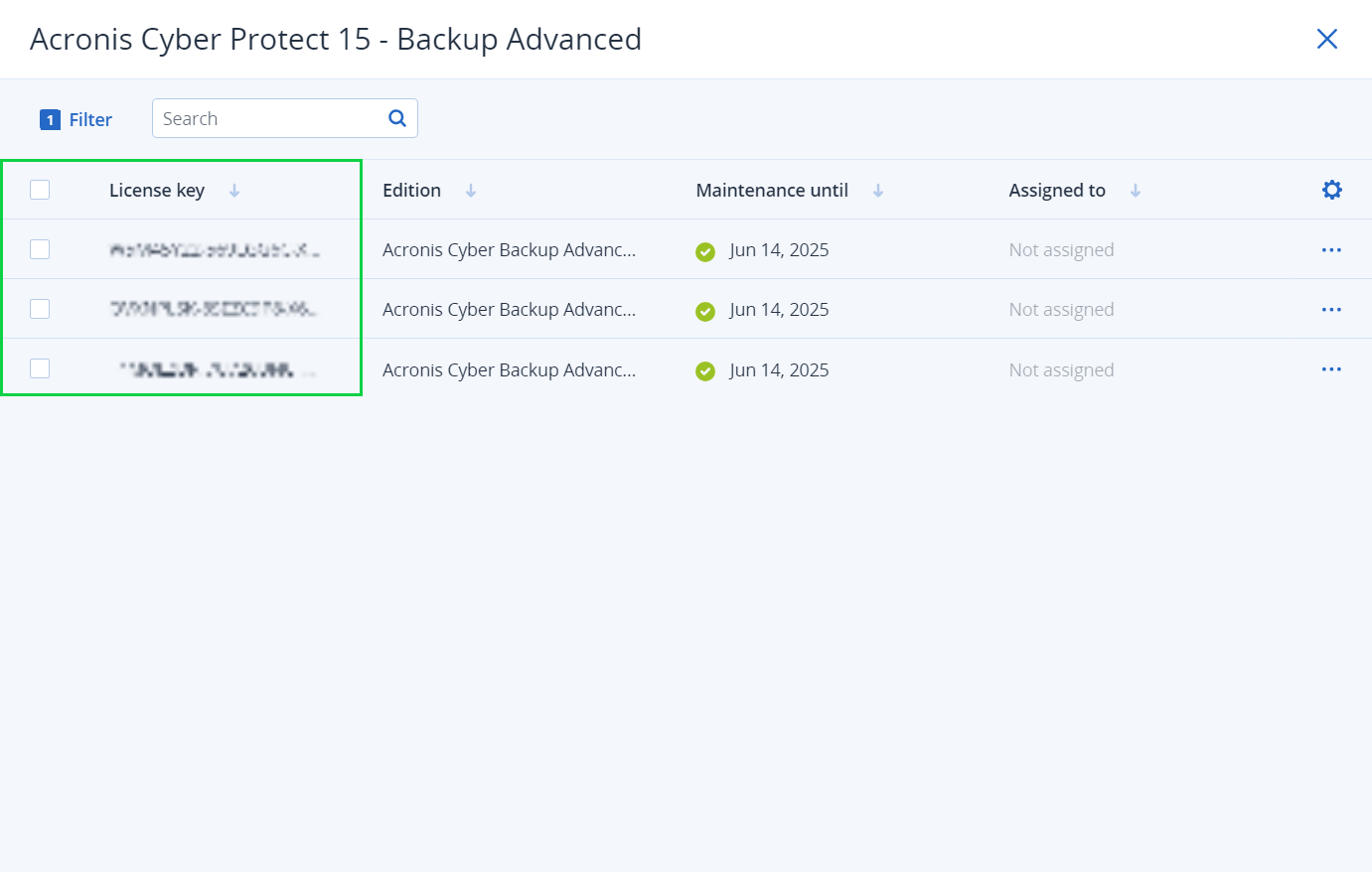The width and height of the screenshot is (1372, 872).
Task: Open the ellipsis actions for second license key
Action: [1331, 309]
